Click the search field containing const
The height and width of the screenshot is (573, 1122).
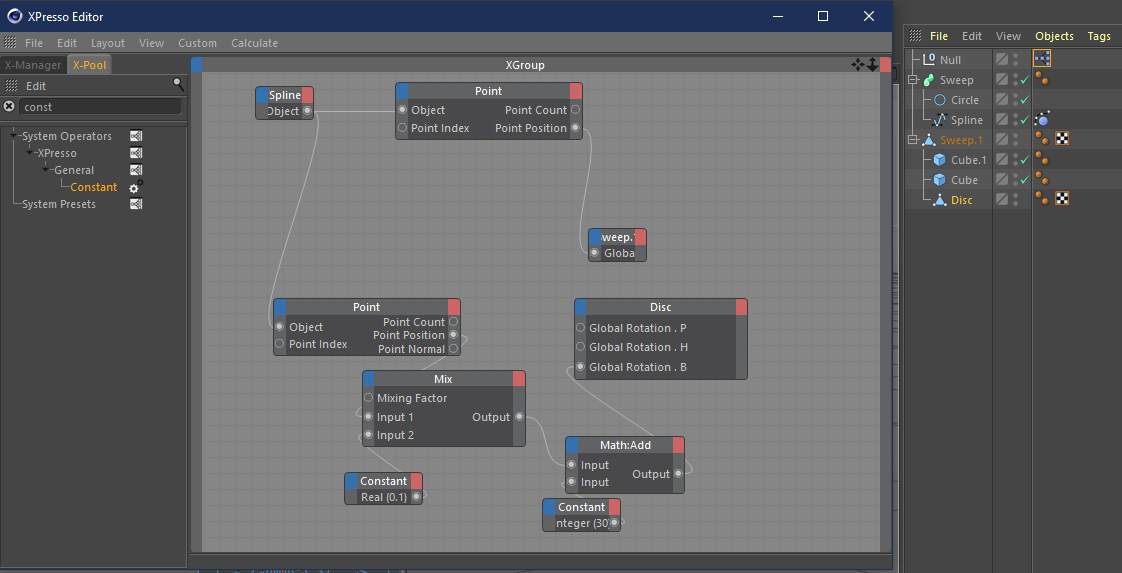coord(100,107)
